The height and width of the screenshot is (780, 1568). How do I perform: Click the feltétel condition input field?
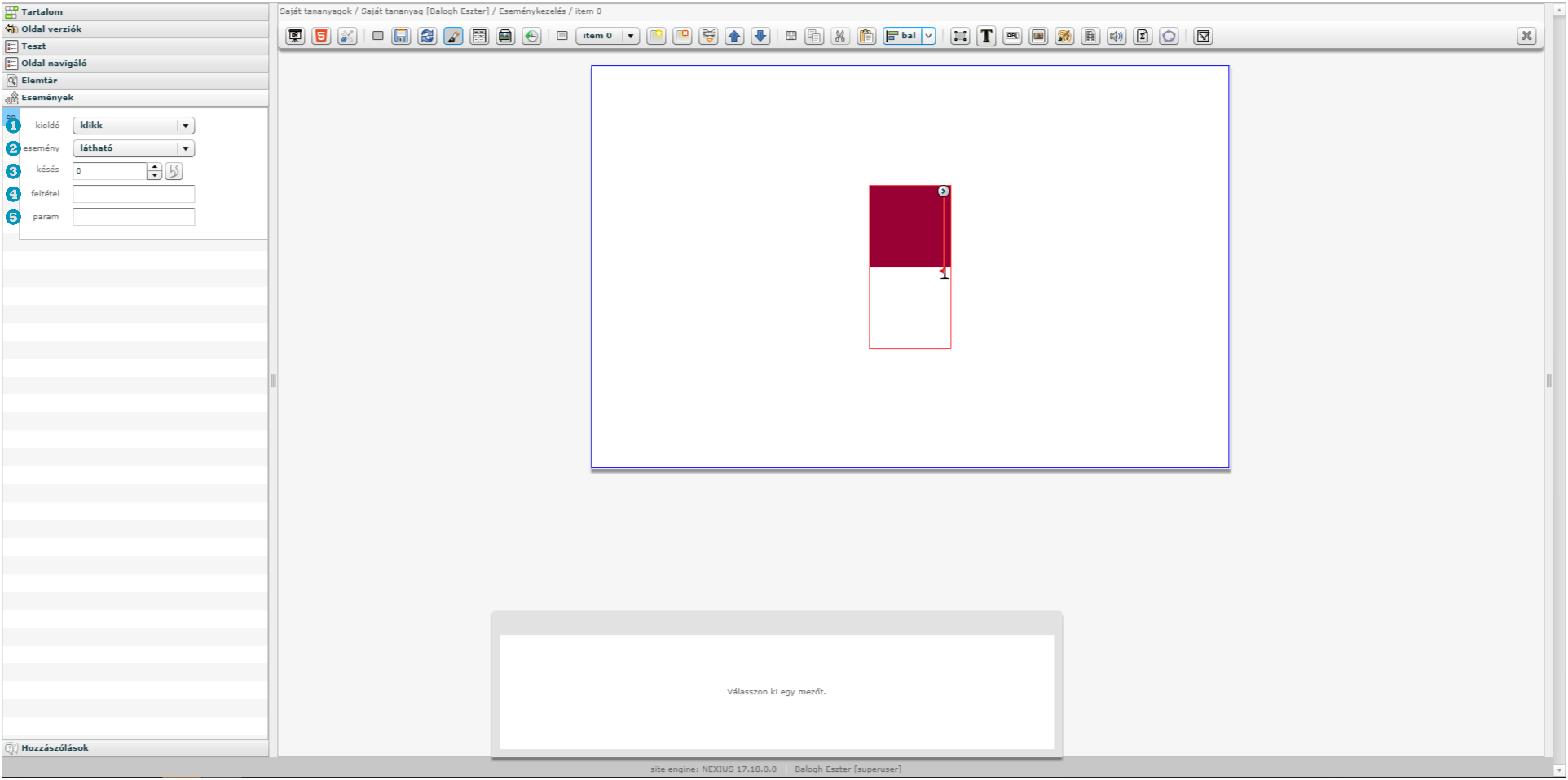click(134, 194)
